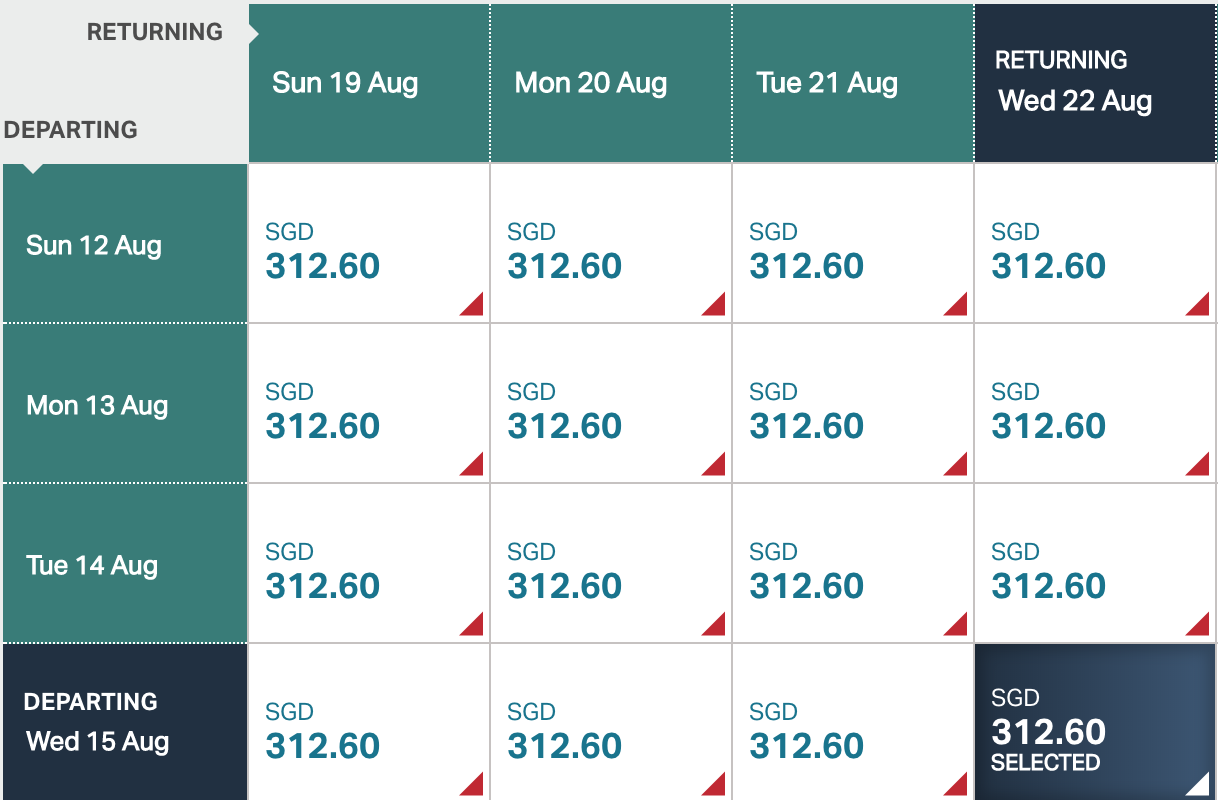
Task: Click the red triangle on Mon 13 Aug / Mon 20 Aug fare
Action: coord(714,465)
